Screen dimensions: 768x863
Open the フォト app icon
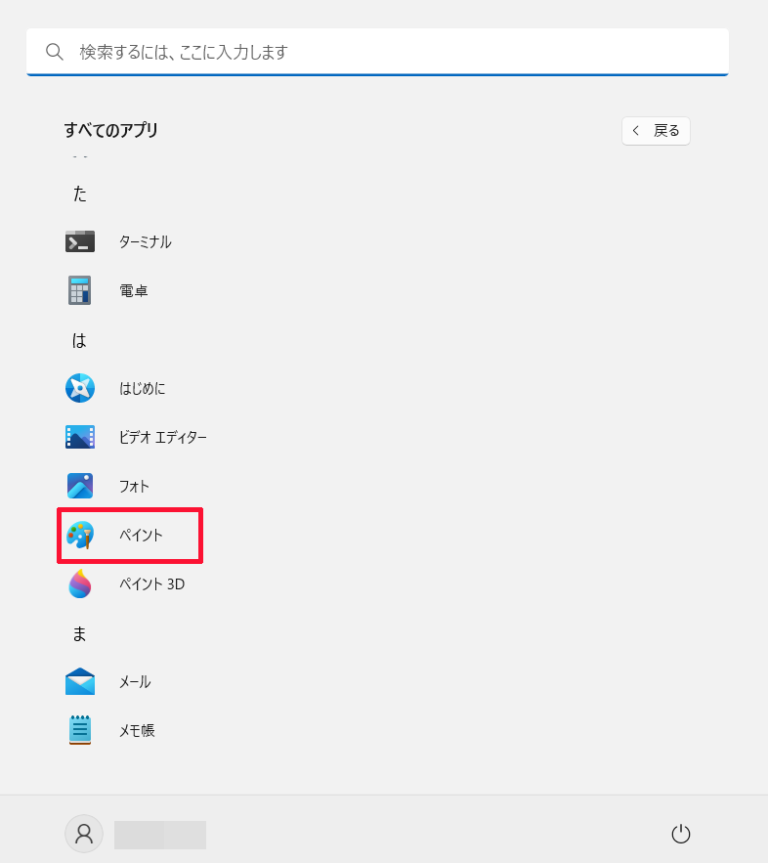pyautogui.click(x=80, y=485)
